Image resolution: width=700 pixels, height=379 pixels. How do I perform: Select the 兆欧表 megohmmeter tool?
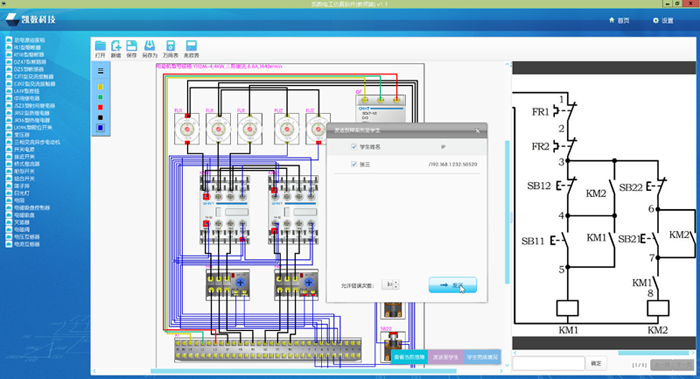point(191,49)
